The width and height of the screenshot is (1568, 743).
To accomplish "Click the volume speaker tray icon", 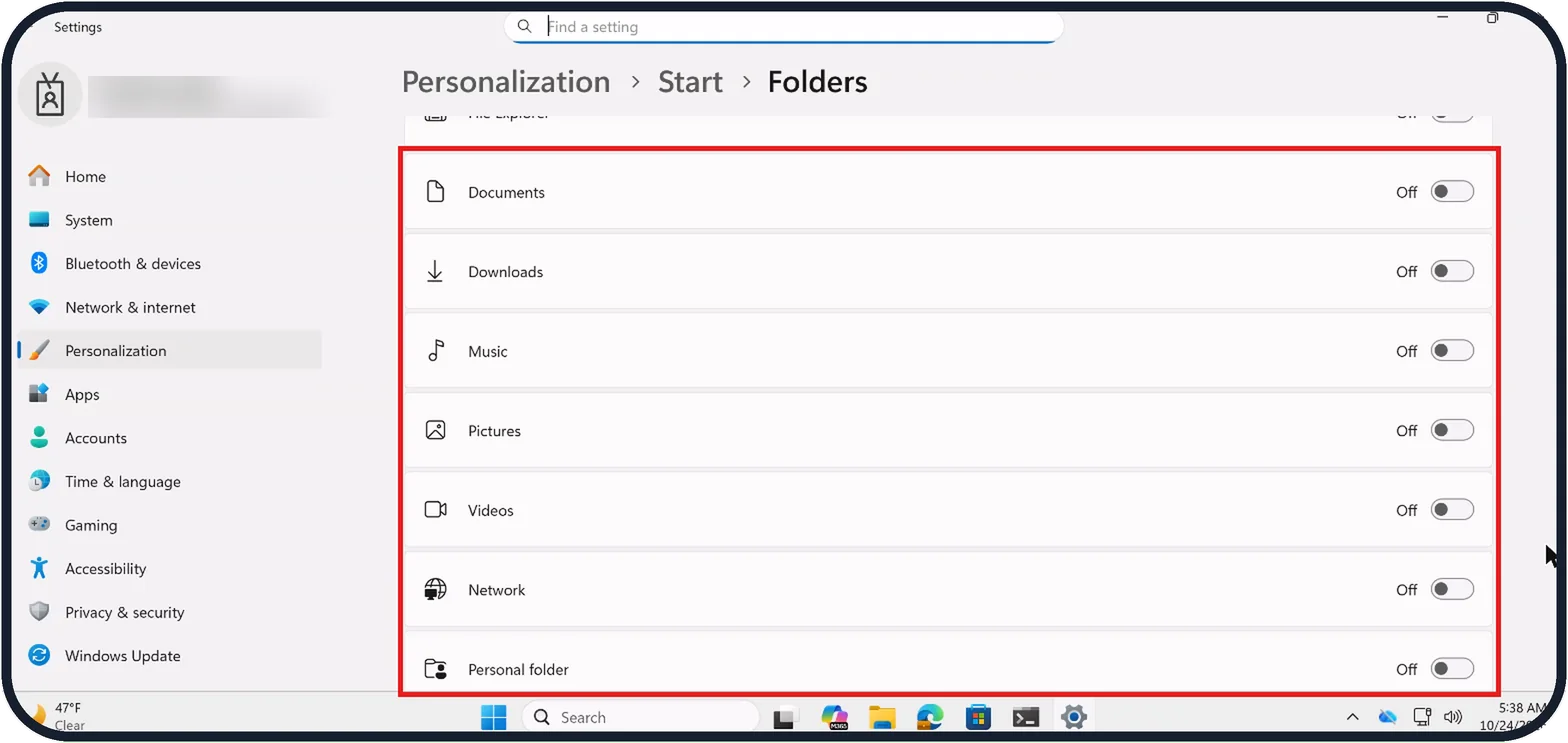I will [1454, 716].
